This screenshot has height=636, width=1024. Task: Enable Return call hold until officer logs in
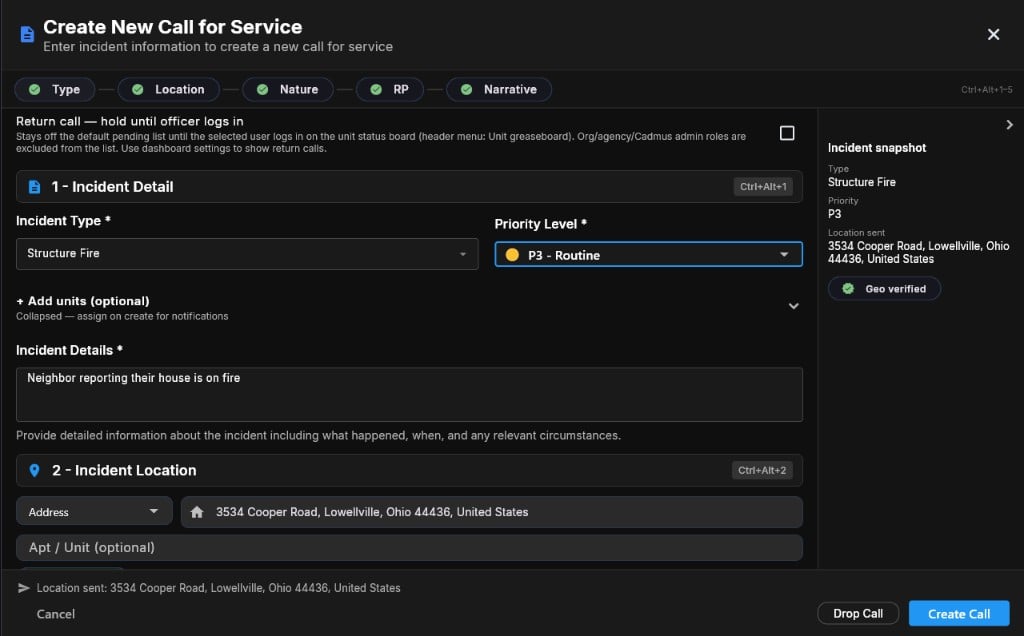[787, 133]
